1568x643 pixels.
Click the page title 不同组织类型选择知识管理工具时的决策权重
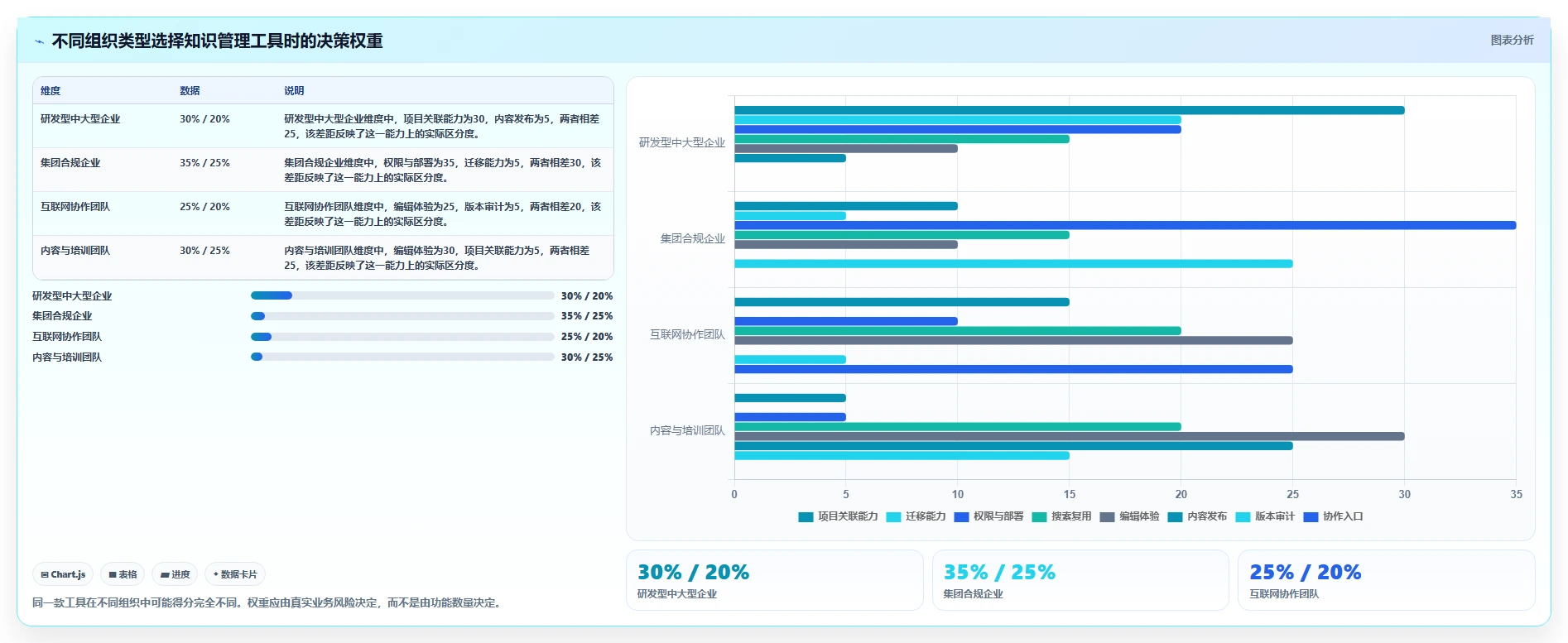(x=217, y=41)
